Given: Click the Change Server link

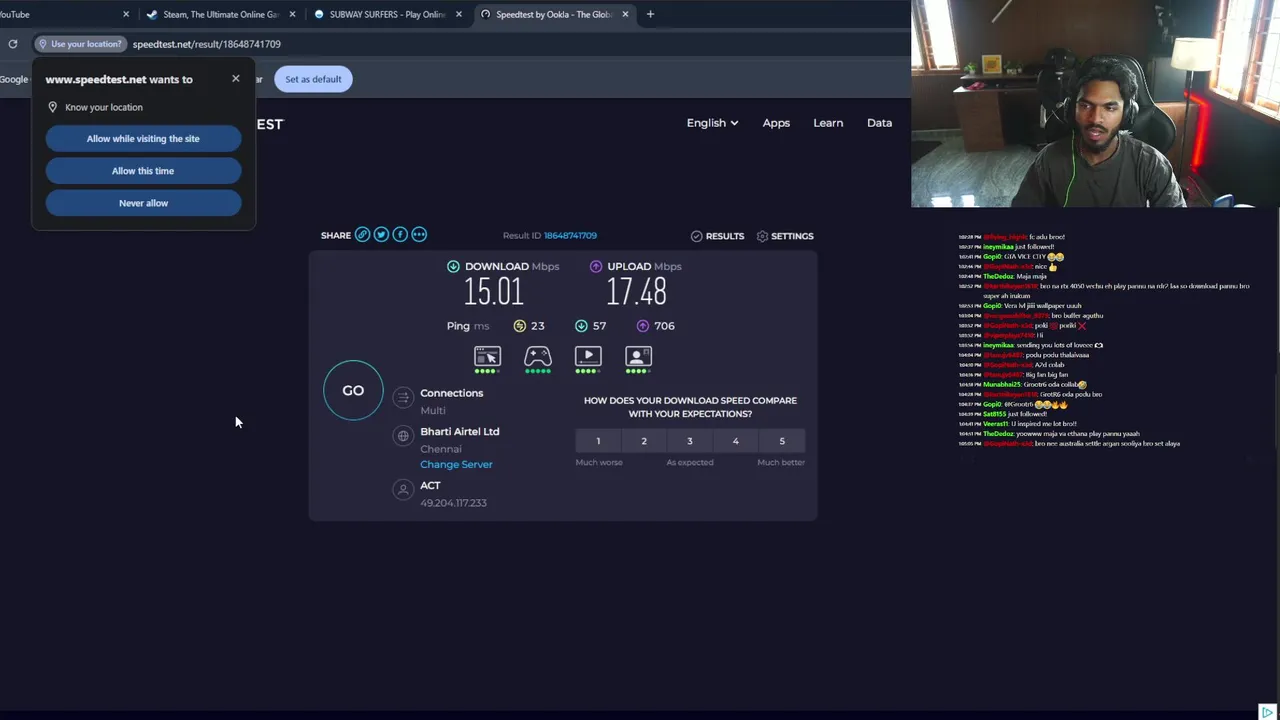Looking at the screenshot, I should coord(456,464).
